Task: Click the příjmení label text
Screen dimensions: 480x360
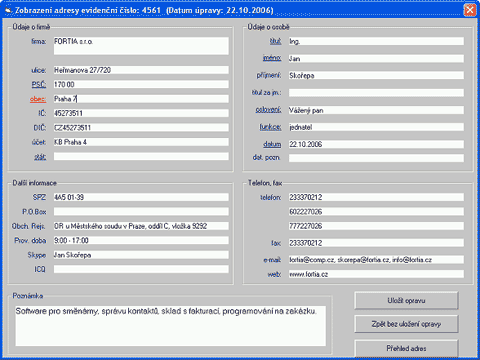Action: pyautogui.click(x=269, y=75)
